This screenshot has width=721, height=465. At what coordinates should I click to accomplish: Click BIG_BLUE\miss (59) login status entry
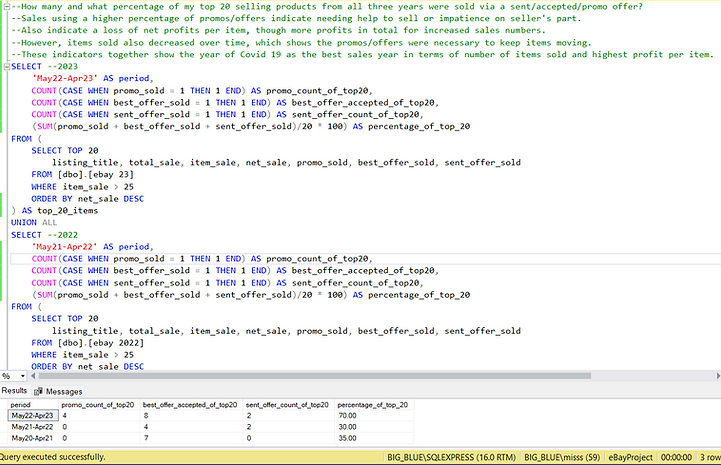(562, 457)
